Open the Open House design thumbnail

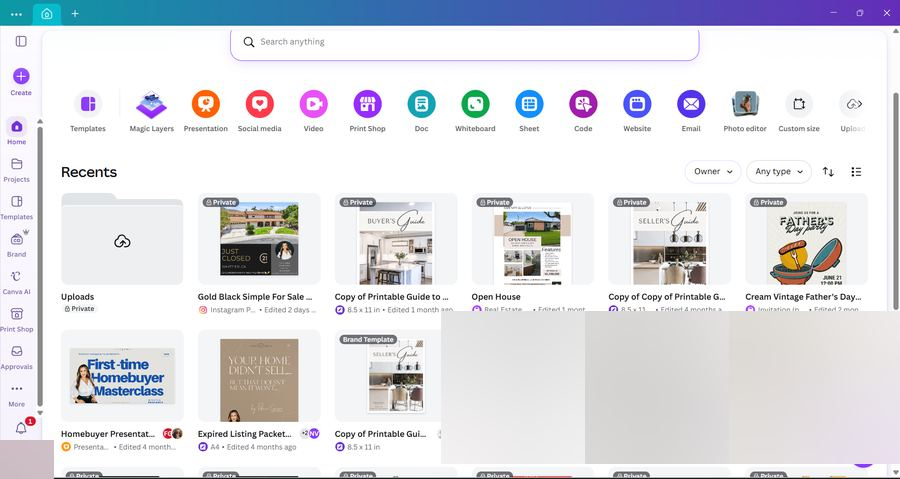coord(533,239)
